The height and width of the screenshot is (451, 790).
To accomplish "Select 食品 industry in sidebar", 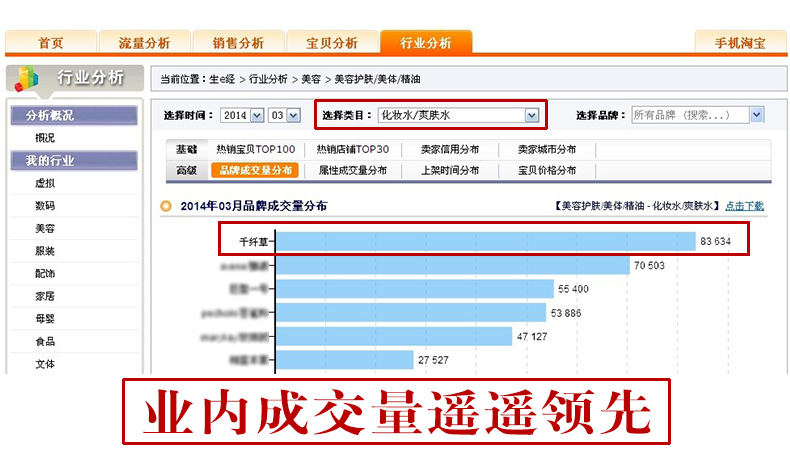I will pos(45,341).
